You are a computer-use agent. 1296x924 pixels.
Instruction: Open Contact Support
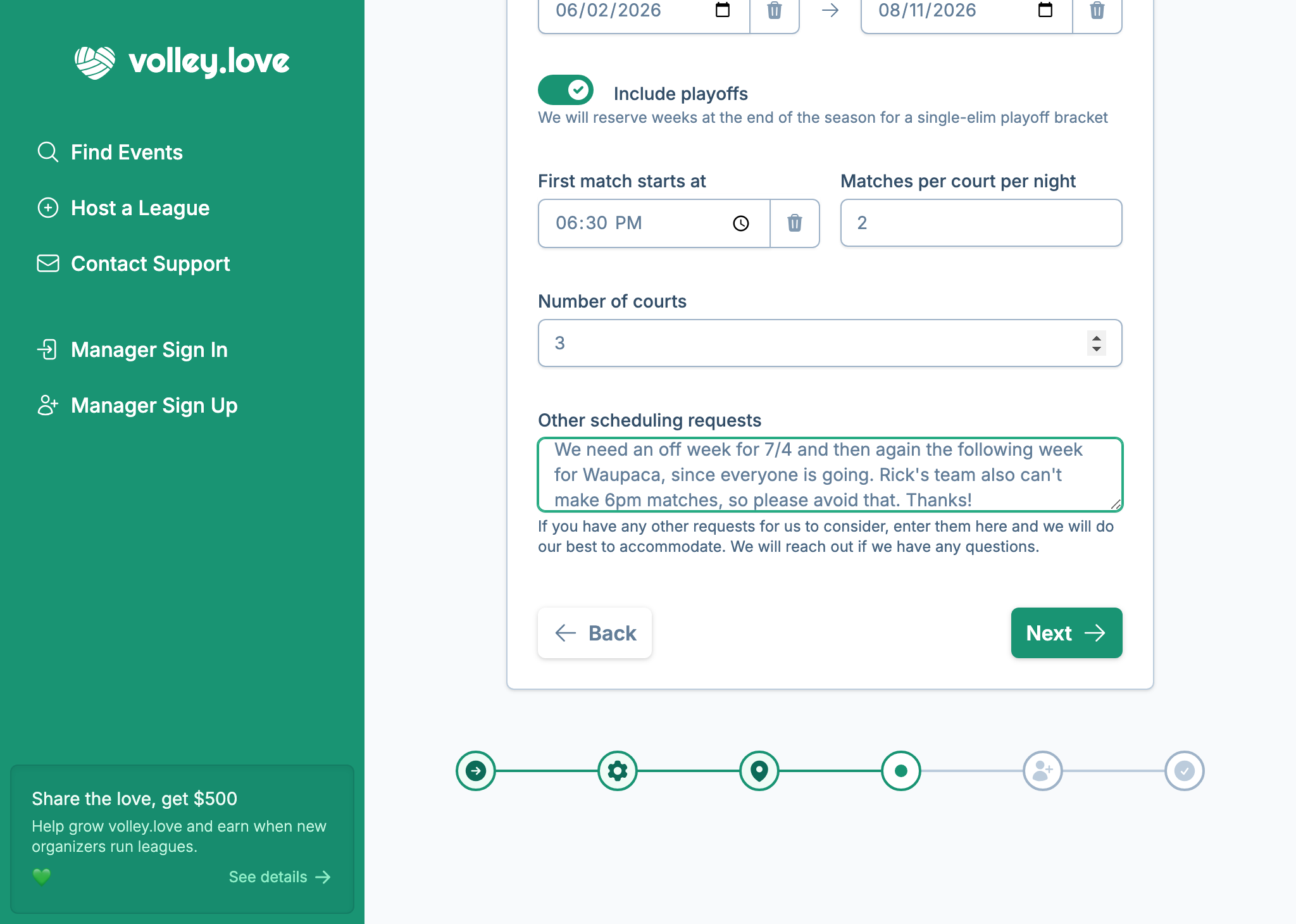point(151,263)
